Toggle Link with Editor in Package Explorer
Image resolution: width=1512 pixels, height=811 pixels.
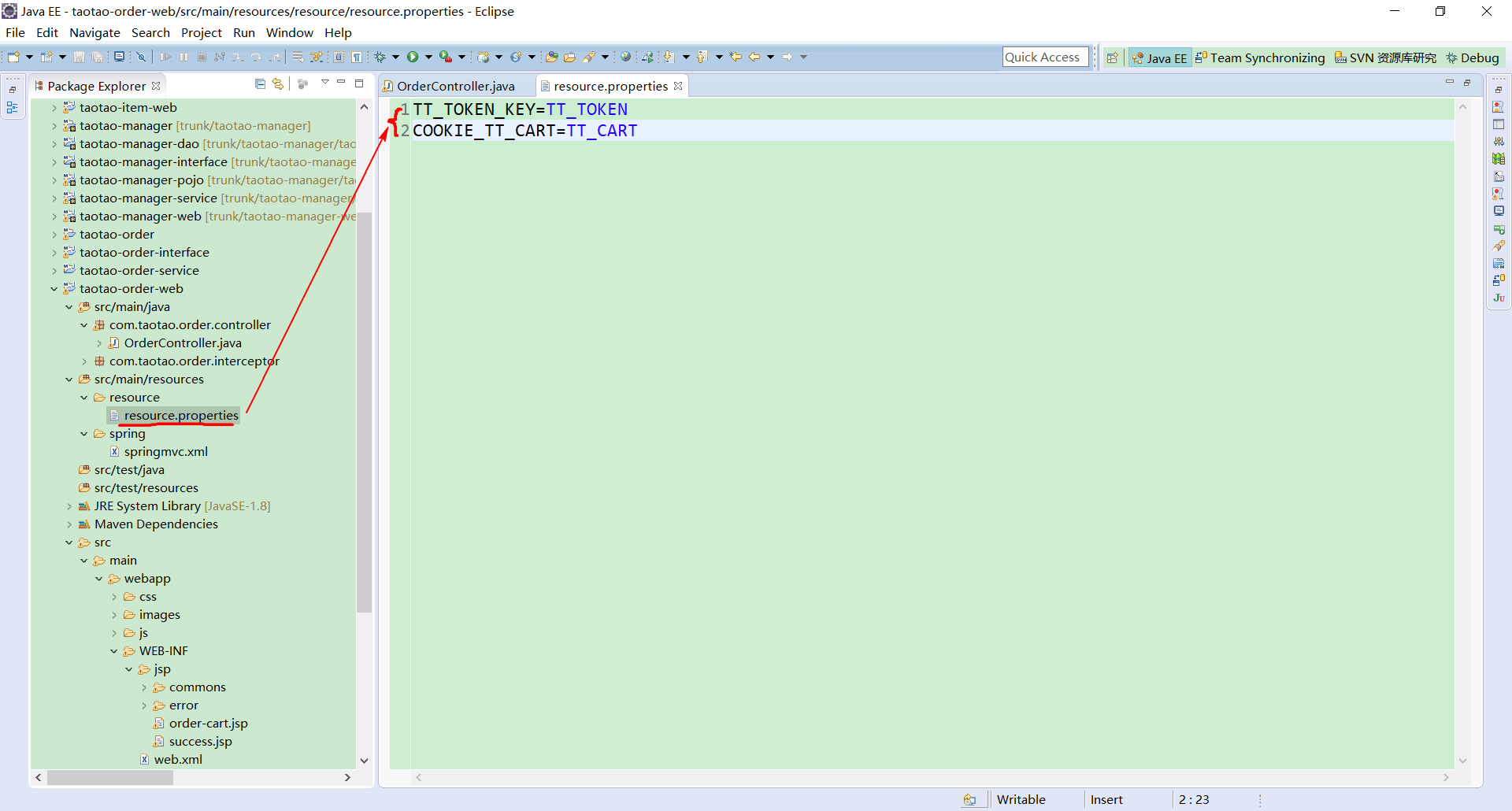pyautogui.click(x=278, y=84)
